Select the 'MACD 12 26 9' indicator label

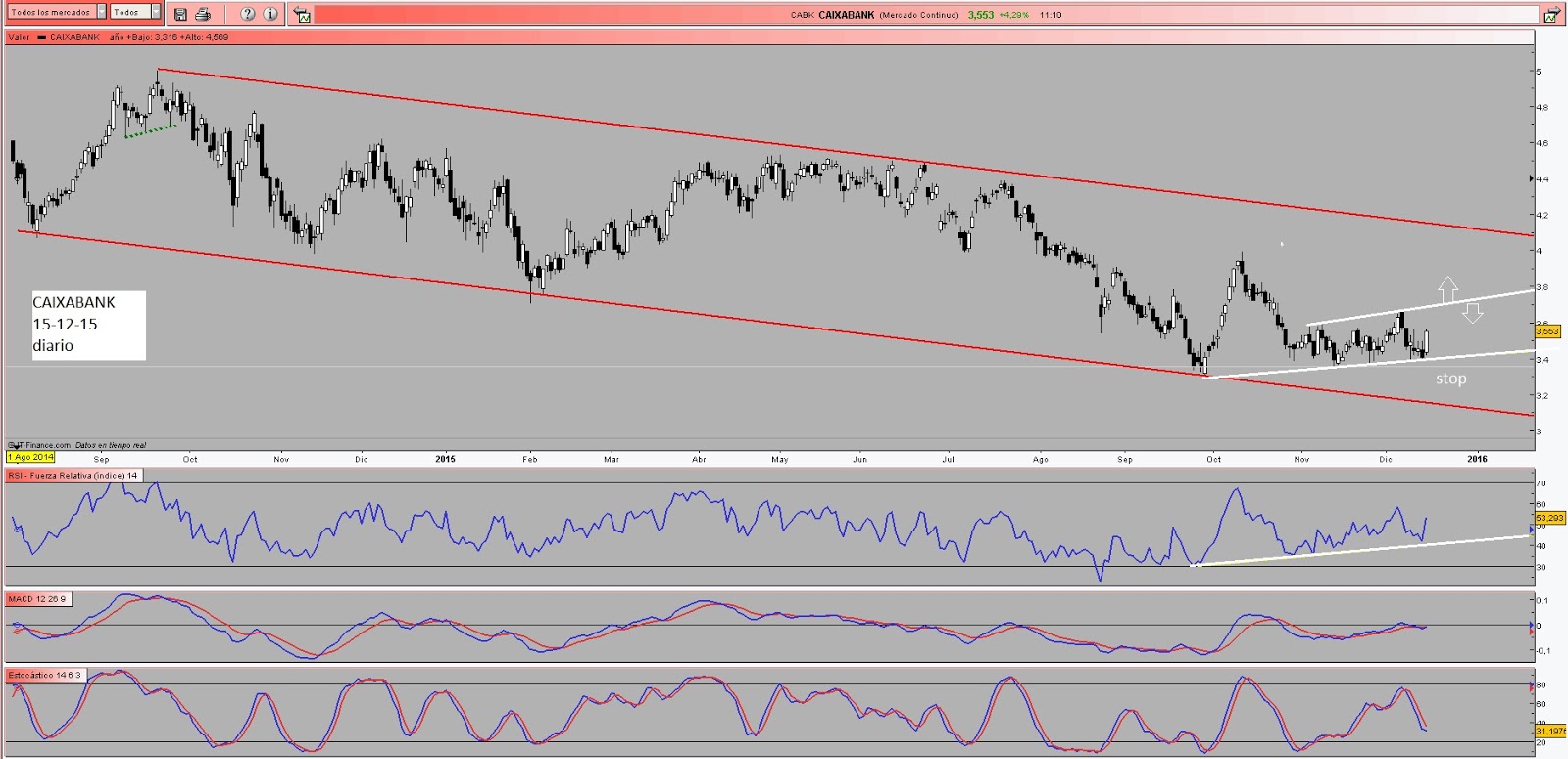pyautogui.click(x=37, y=598)
